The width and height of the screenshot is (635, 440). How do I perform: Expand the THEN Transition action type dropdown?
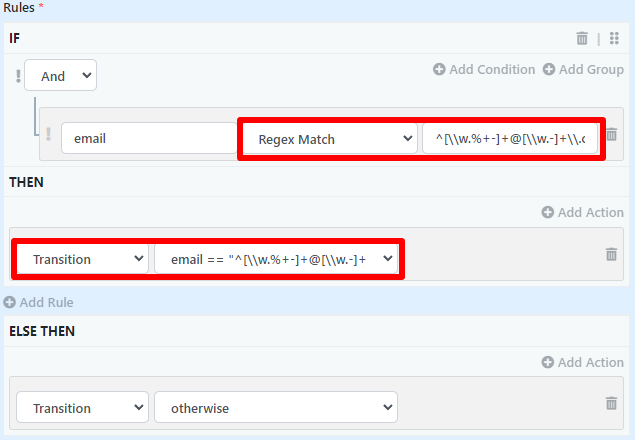pyautogui.click(x=83, y=259)
